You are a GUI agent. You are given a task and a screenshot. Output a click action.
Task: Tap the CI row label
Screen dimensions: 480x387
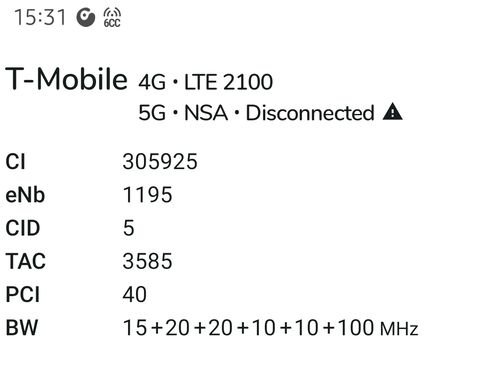pyautogui.click(x=15, y=162)
